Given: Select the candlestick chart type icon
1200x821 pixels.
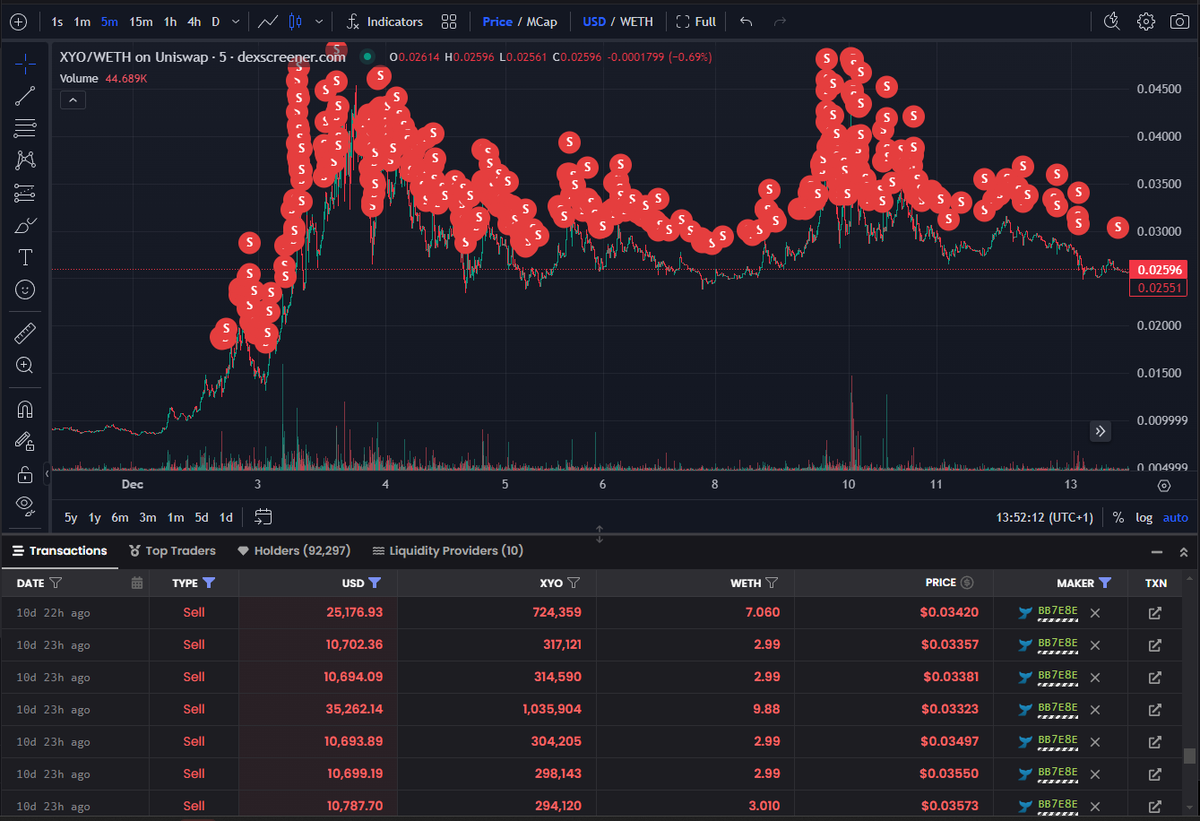Looking at the screenshot, I should 295,21.
